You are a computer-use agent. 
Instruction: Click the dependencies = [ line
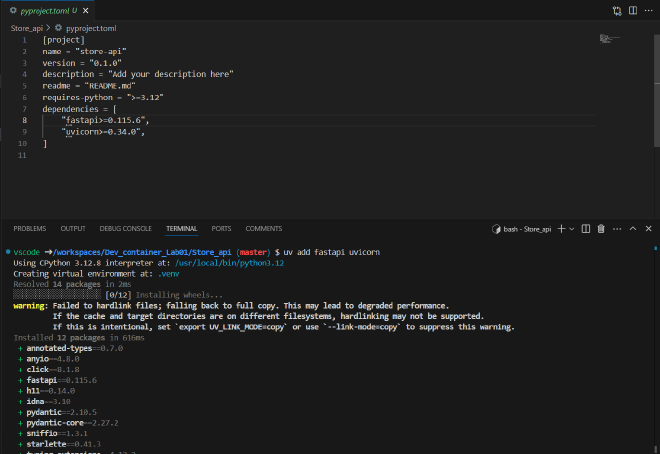coord(79,109)
